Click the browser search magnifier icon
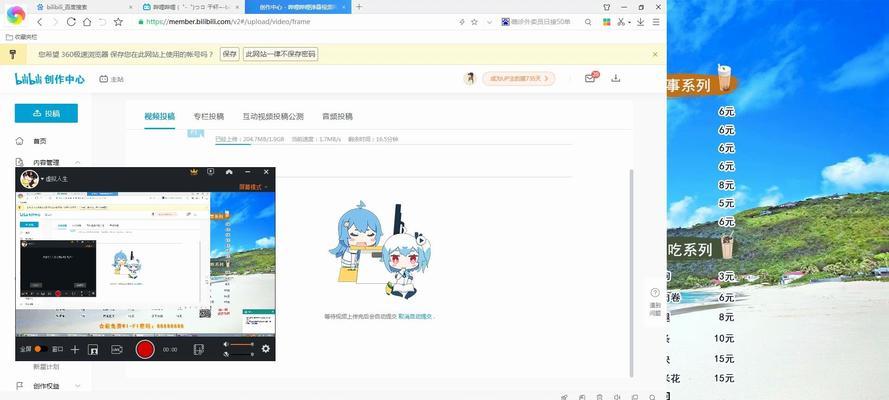The image size is (889, 400). (588, 22)
